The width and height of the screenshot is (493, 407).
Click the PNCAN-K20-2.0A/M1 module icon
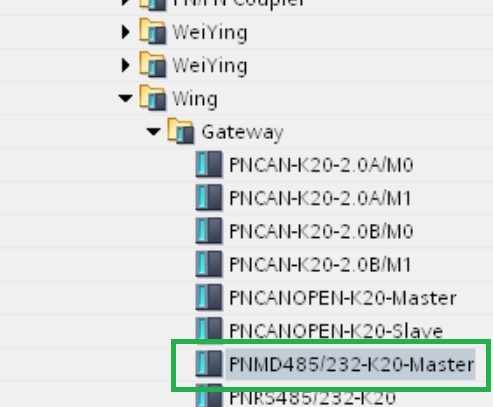coord(209,197)
